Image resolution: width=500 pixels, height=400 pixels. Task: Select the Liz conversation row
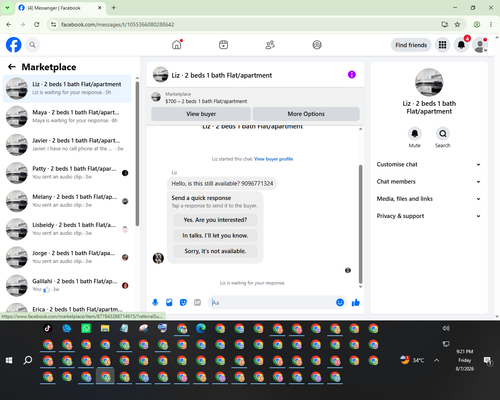point(67,88)
